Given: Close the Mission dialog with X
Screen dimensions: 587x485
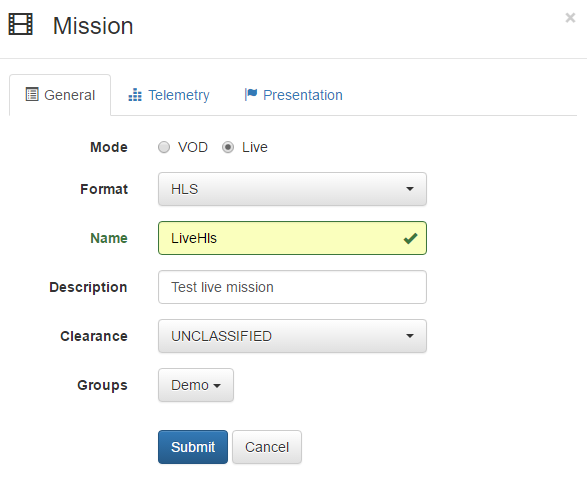Looking at the screenshot, I should click(x=570, y=18).
